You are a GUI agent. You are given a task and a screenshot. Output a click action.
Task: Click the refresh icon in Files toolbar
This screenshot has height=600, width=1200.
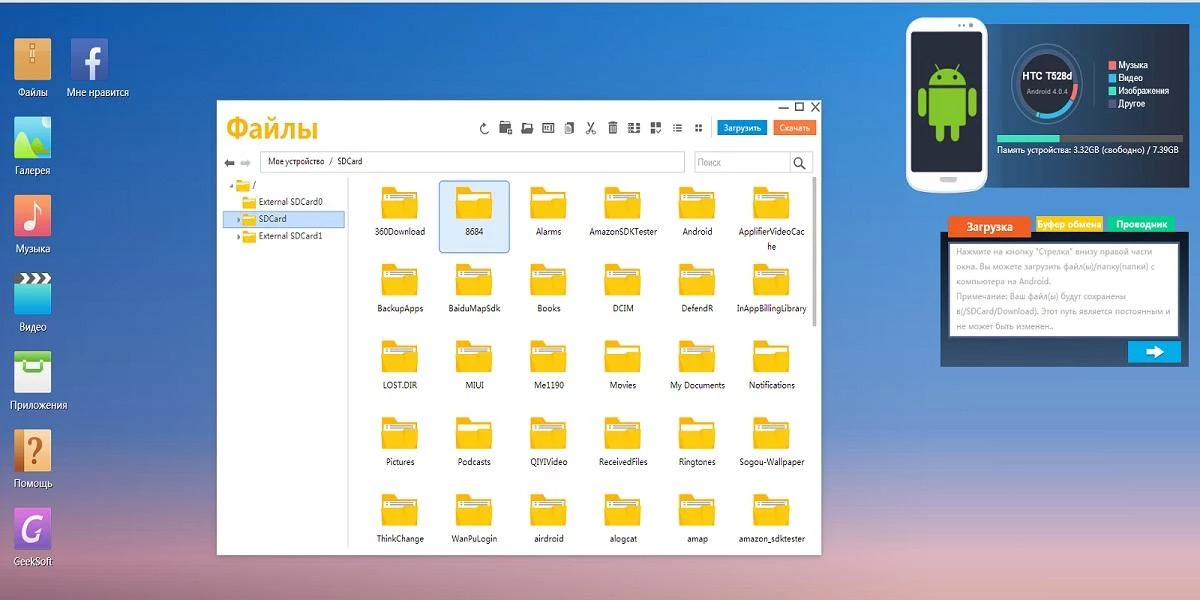pyautogui.click(x=484, y=128)
